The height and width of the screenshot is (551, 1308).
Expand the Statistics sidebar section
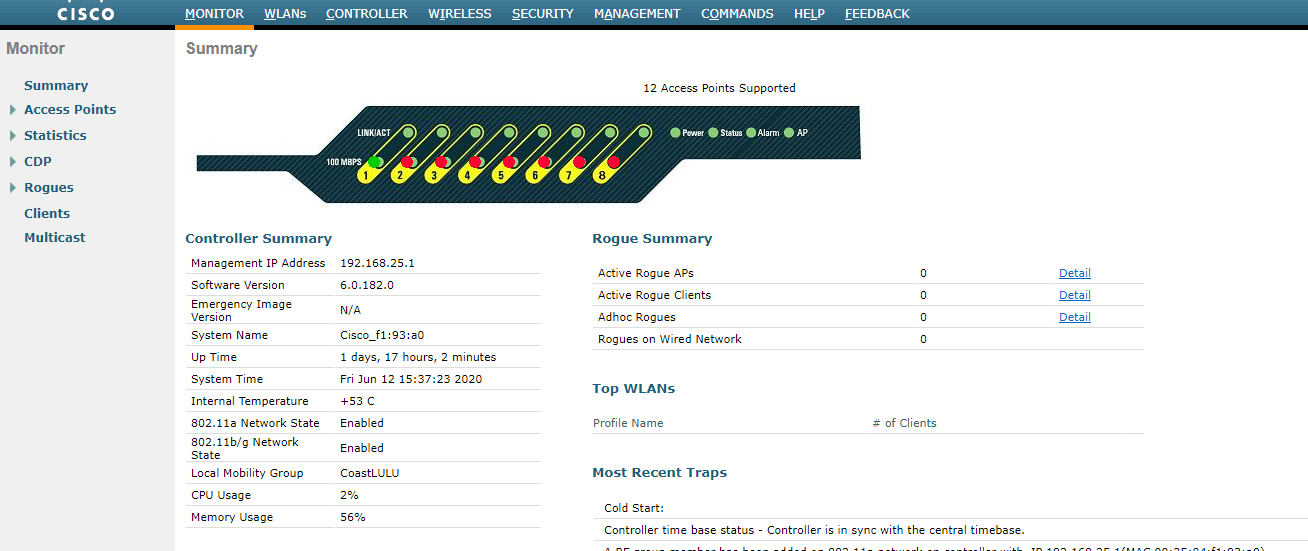point(13,136)
